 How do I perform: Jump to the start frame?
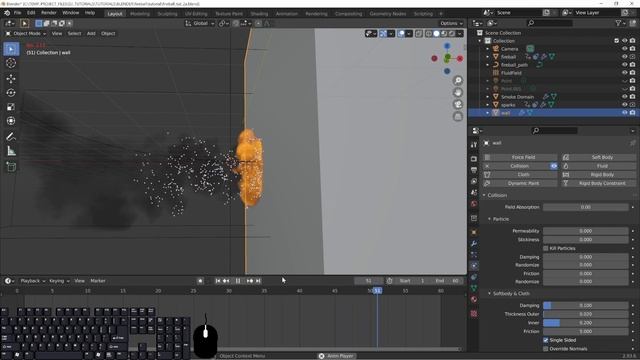pyautogui.click(x=218, y=281)
